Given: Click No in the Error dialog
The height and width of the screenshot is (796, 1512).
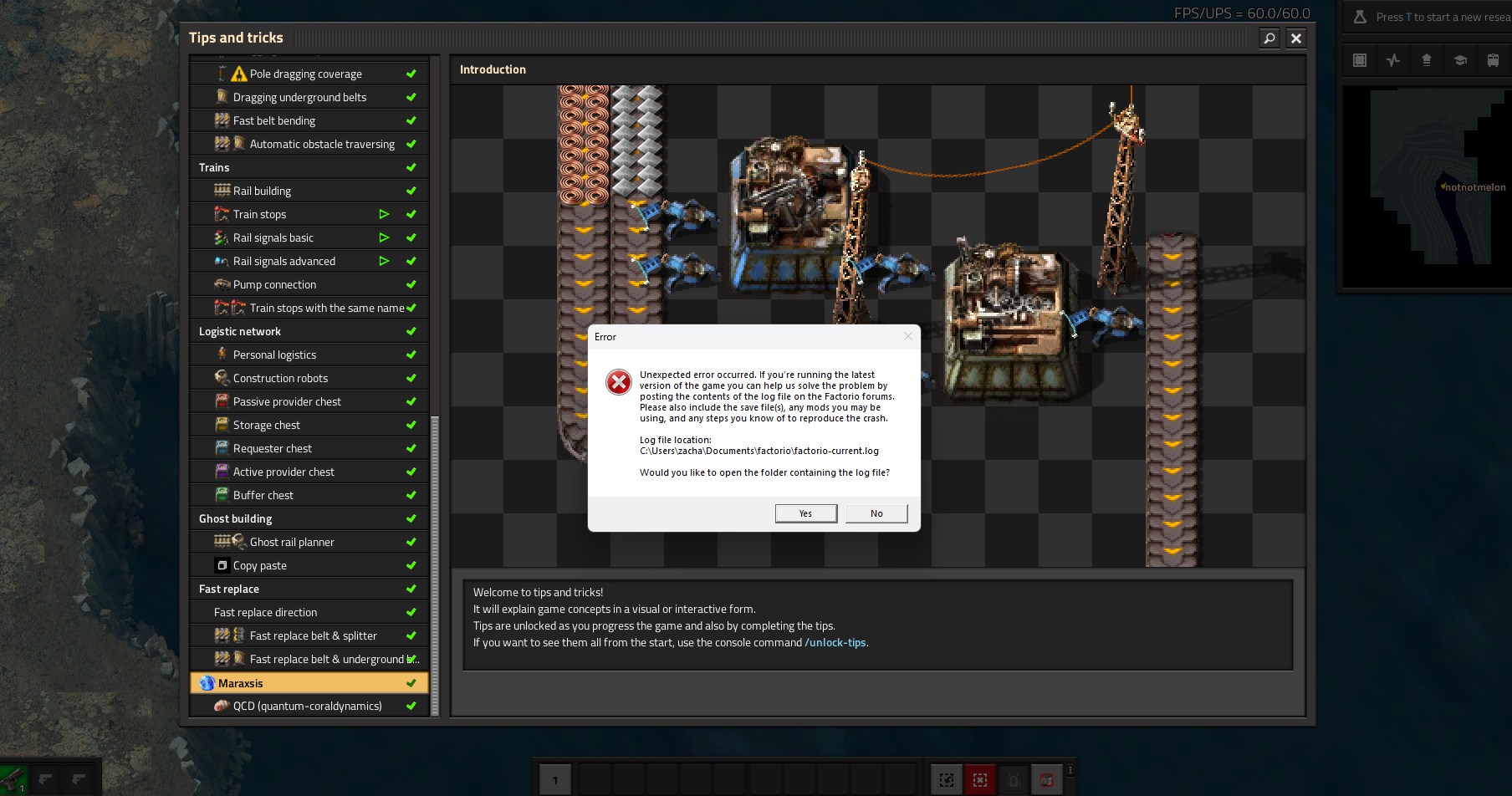Looking at the screenshot, I should click(876, 513).
